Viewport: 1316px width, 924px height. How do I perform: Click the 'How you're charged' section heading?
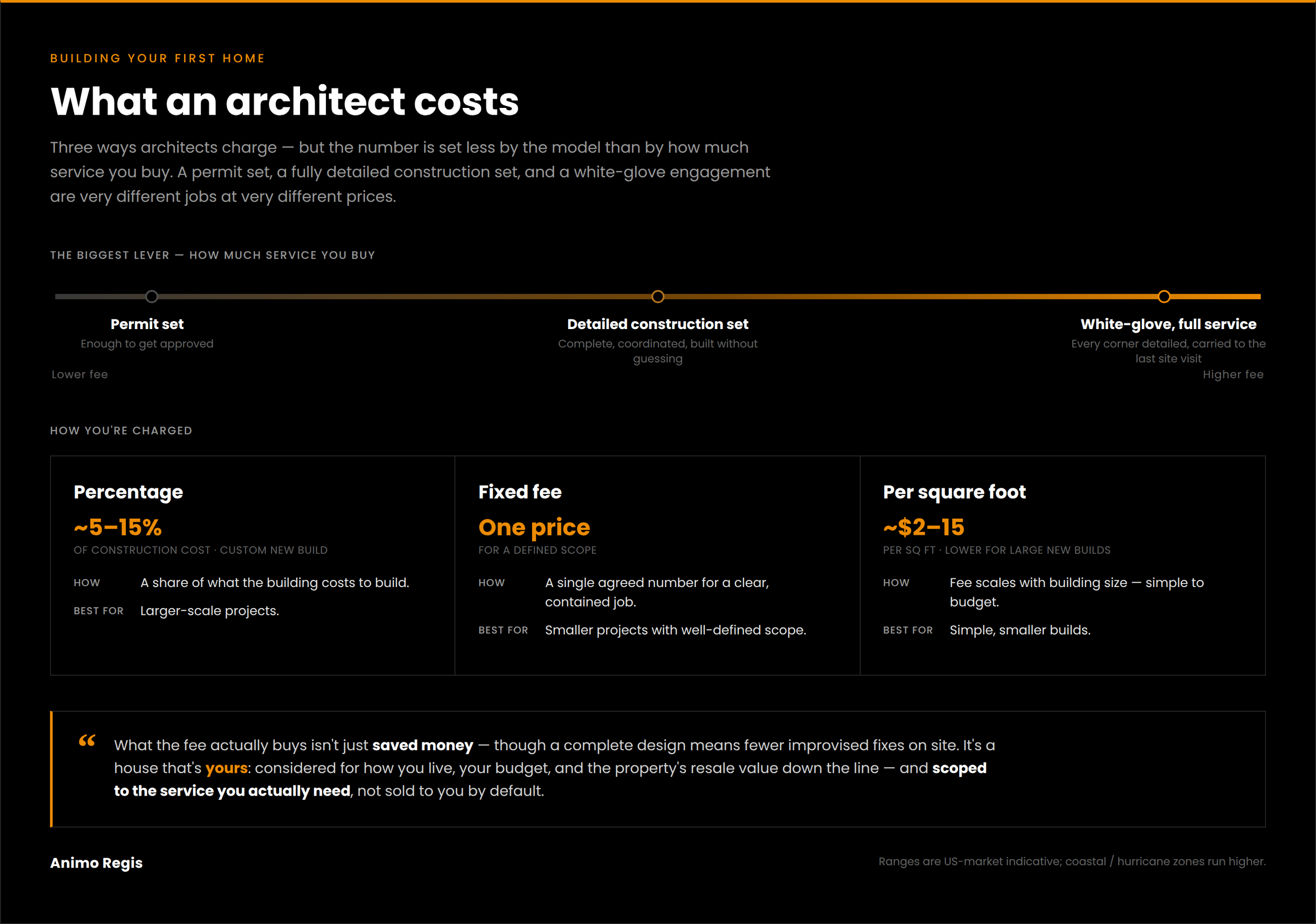point(121,431)
